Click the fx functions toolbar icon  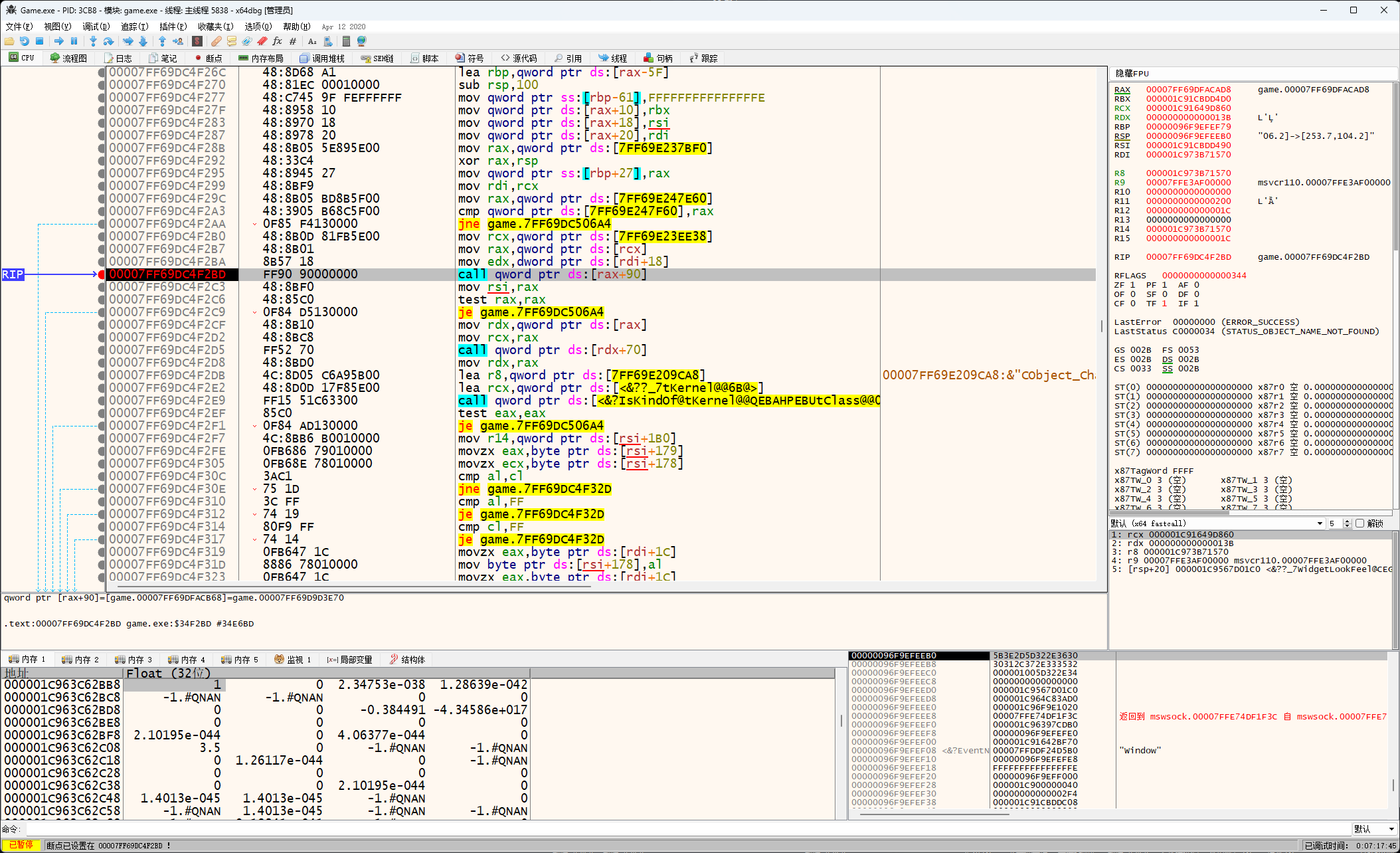point(277,41)
